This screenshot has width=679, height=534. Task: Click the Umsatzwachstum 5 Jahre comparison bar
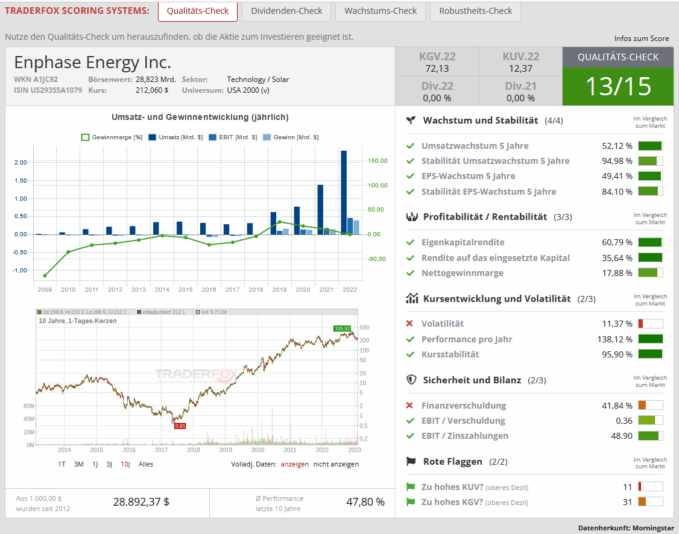click(650, 146)
